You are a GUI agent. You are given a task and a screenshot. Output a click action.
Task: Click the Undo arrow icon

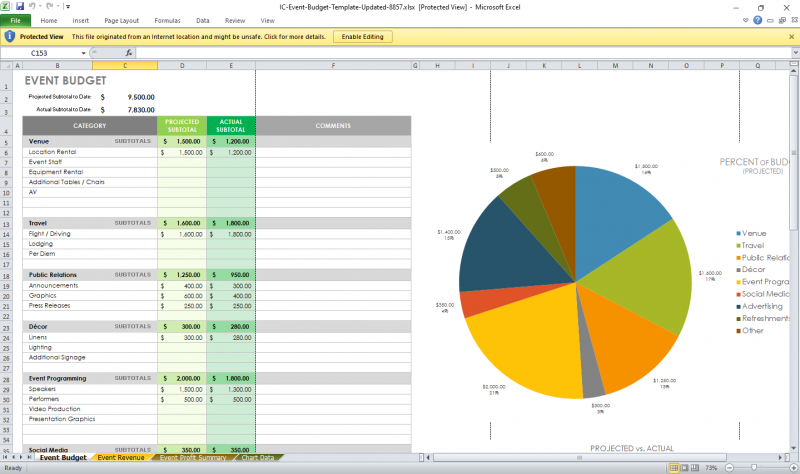(32, 7)
